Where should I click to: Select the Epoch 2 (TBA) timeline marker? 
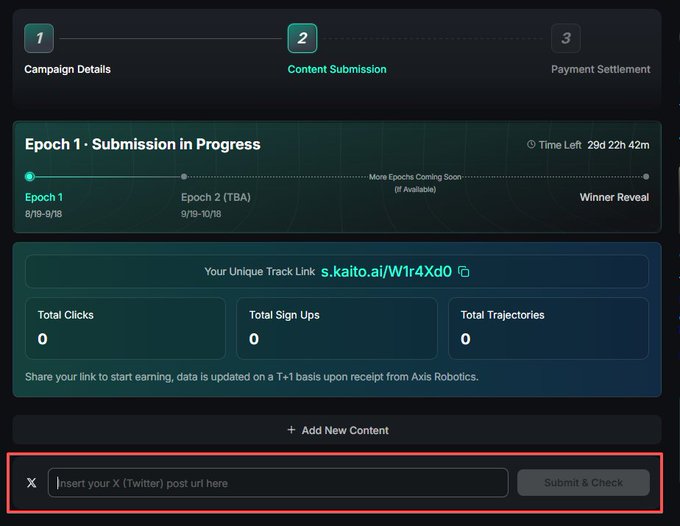click(x=184, y=176)
